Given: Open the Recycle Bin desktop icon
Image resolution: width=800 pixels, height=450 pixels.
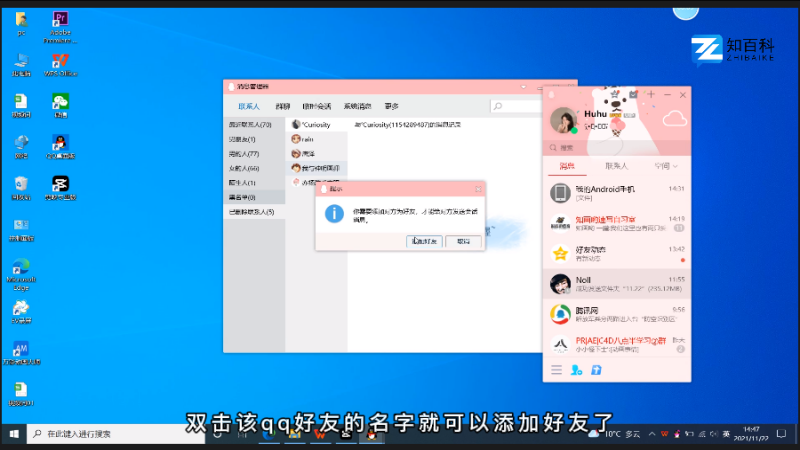Looking at the screenshot, I should point(21,188).
